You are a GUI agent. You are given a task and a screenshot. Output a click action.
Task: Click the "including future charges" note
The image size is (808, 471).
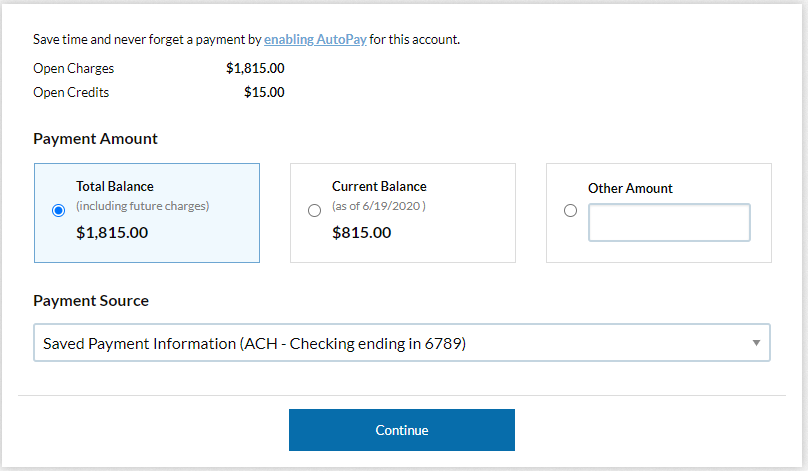pos(143,206)
